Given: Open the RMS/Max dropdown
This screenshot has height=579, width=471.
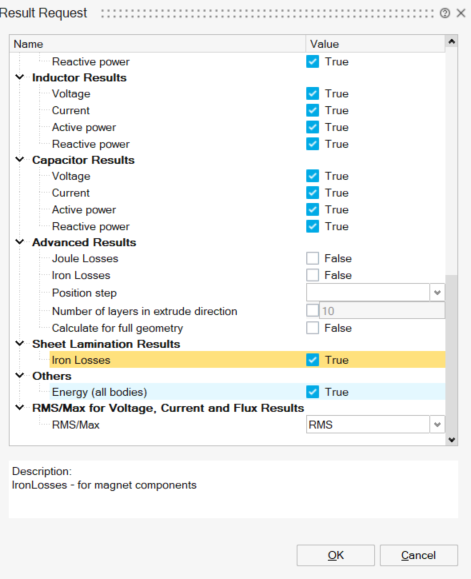Looking at the screenshot, I should [437, 425].
